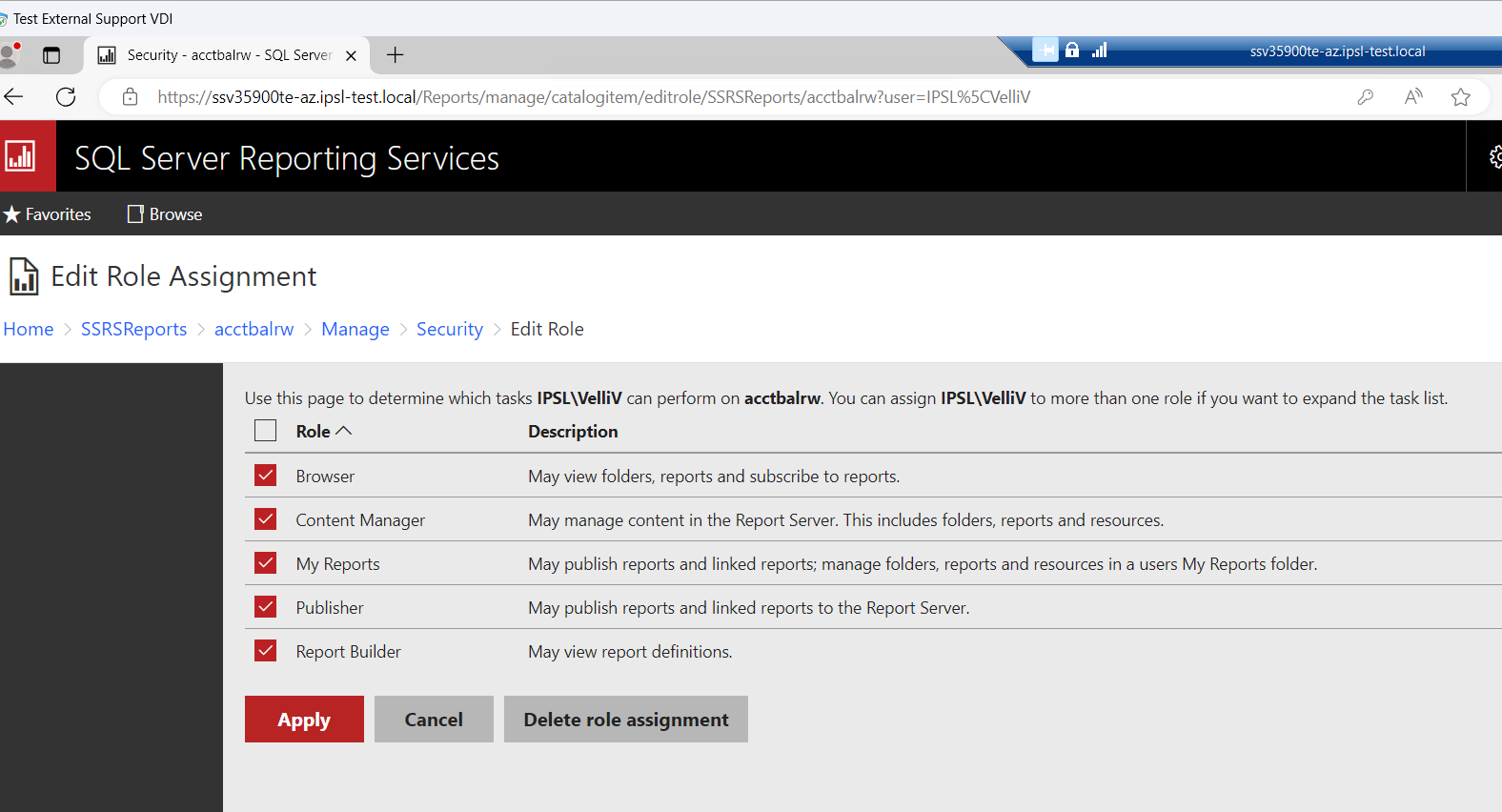Click Delete role assignment button

tap(626, 719)
